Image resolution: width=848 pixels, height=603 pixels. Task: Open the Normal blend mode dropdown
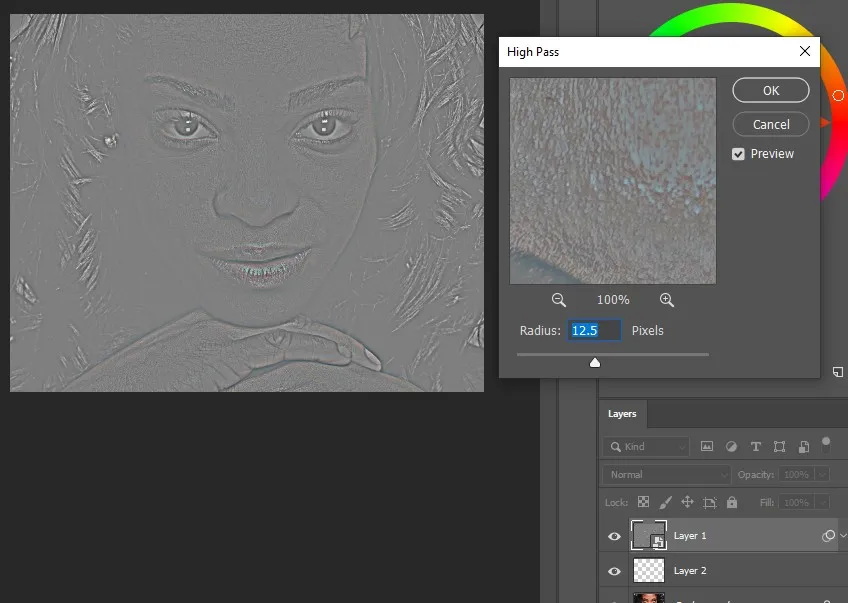(x=666, y=475)
